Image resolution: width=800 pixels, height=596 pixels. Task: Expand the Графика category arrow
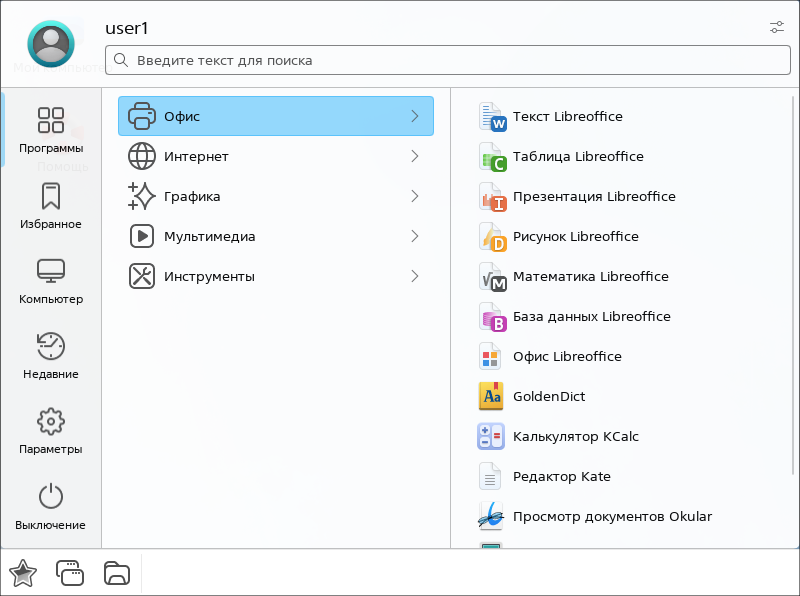pos(414,197)
